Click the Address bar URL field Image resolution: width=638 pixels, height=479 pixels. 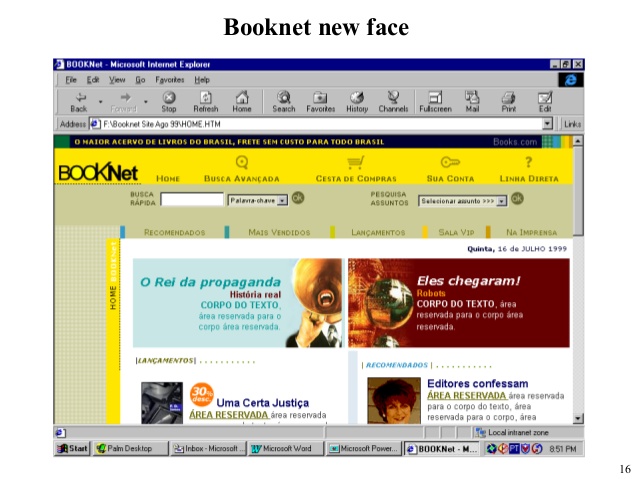pos(321,124)
